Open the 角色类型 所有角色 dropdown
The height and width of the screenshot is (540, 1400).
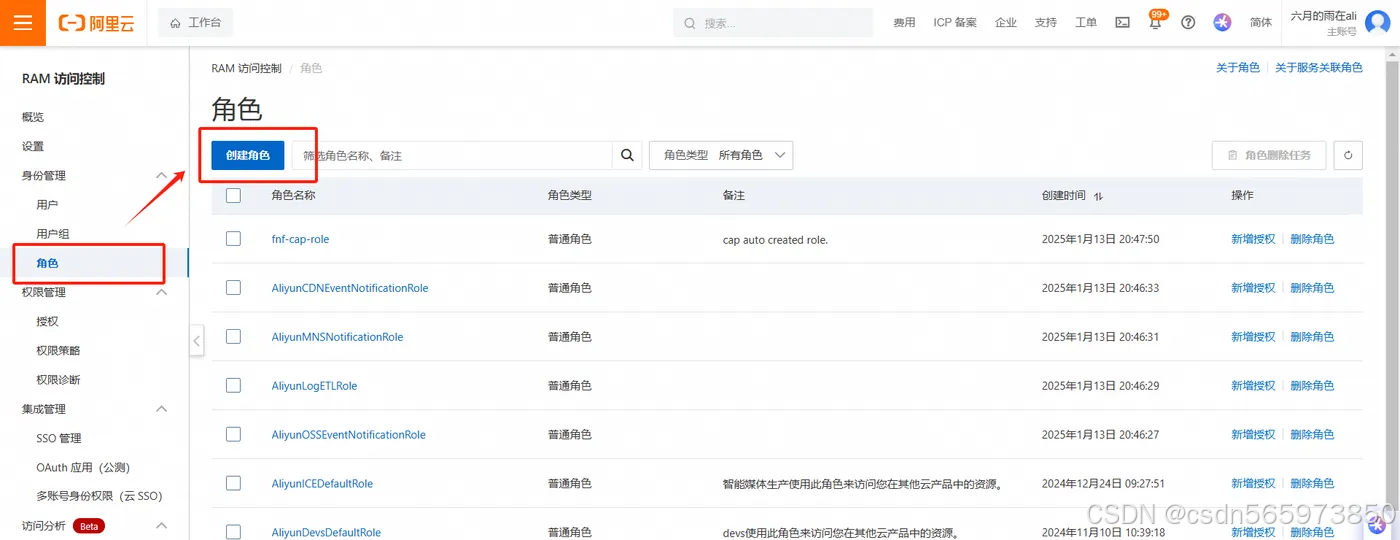[721, 155]
